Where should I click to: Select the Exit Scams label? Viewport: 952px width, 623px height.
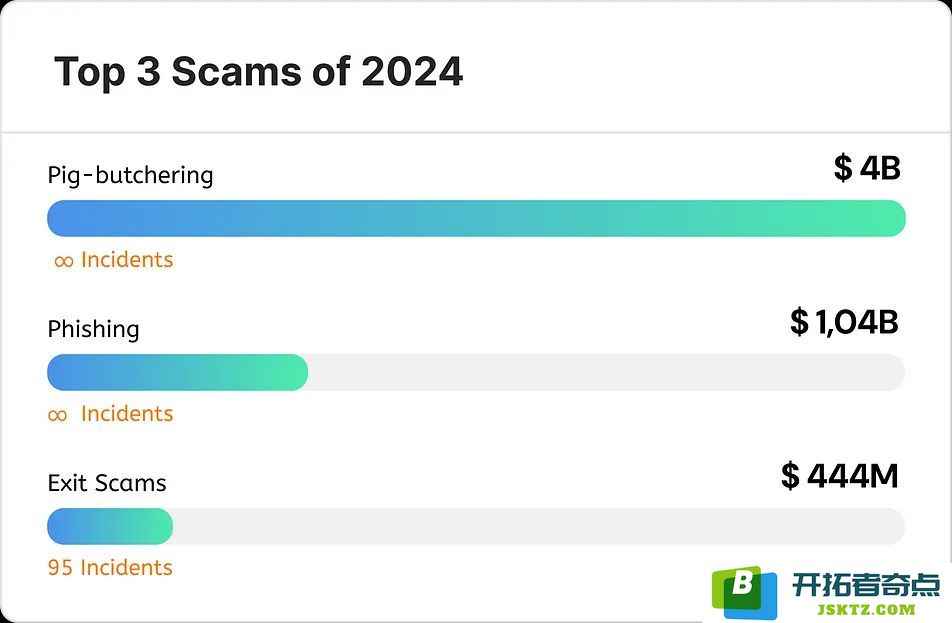[x=107, y=483]
